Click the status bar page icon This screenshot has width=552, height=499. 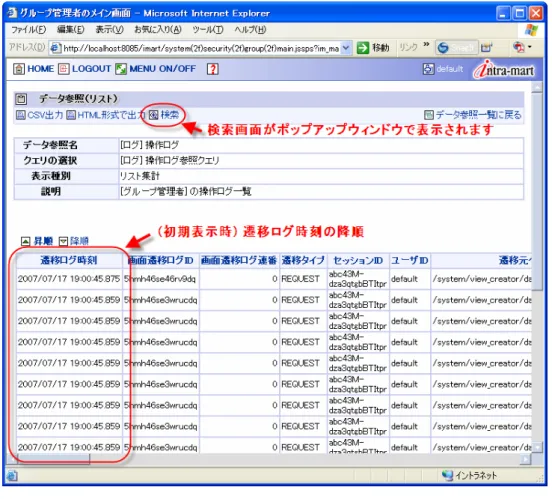(x=12, y=476)
